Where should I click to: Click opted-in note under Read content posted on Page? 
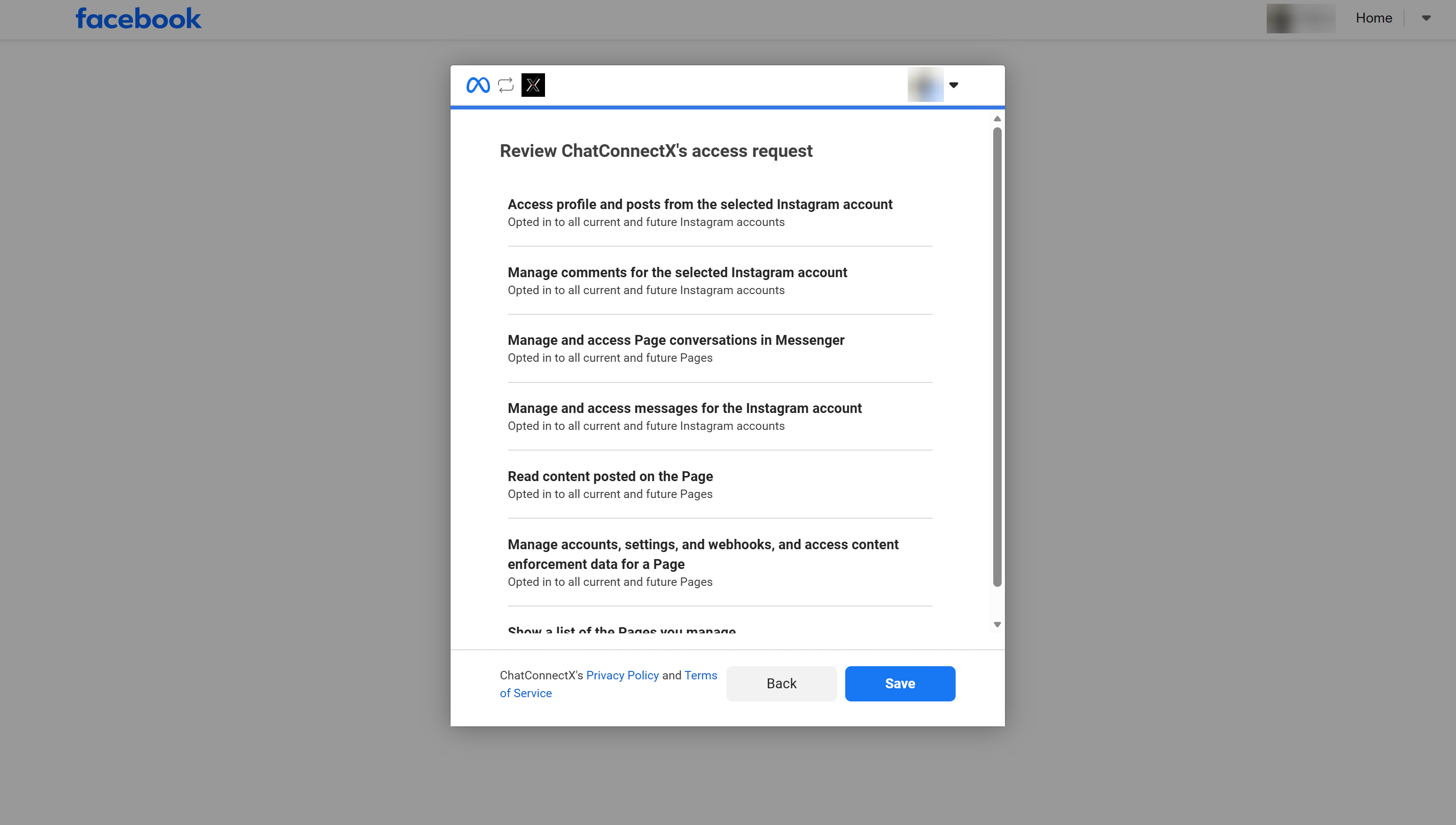point(609,494)
